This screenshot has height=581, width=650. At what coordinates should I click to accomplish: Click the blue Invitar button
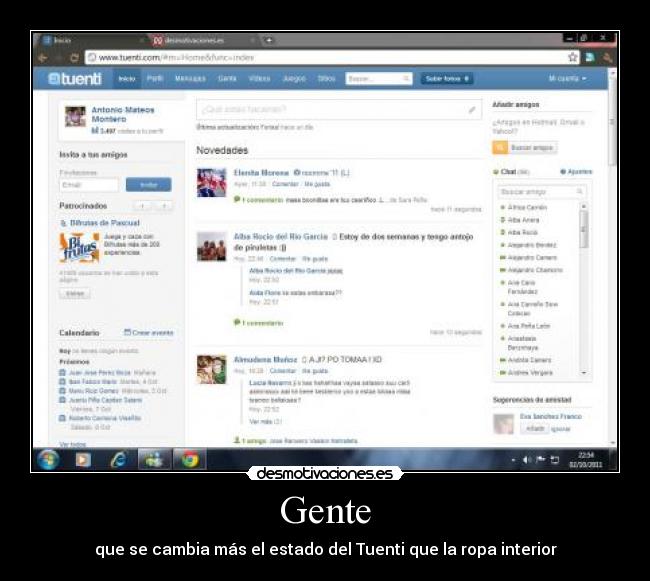148,184
